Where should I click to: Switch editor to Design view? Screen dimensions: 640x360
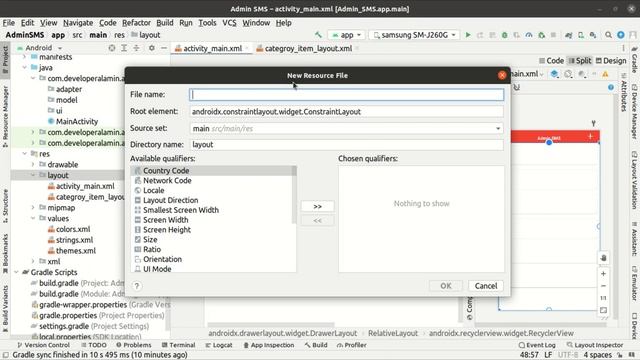(611, 61)
